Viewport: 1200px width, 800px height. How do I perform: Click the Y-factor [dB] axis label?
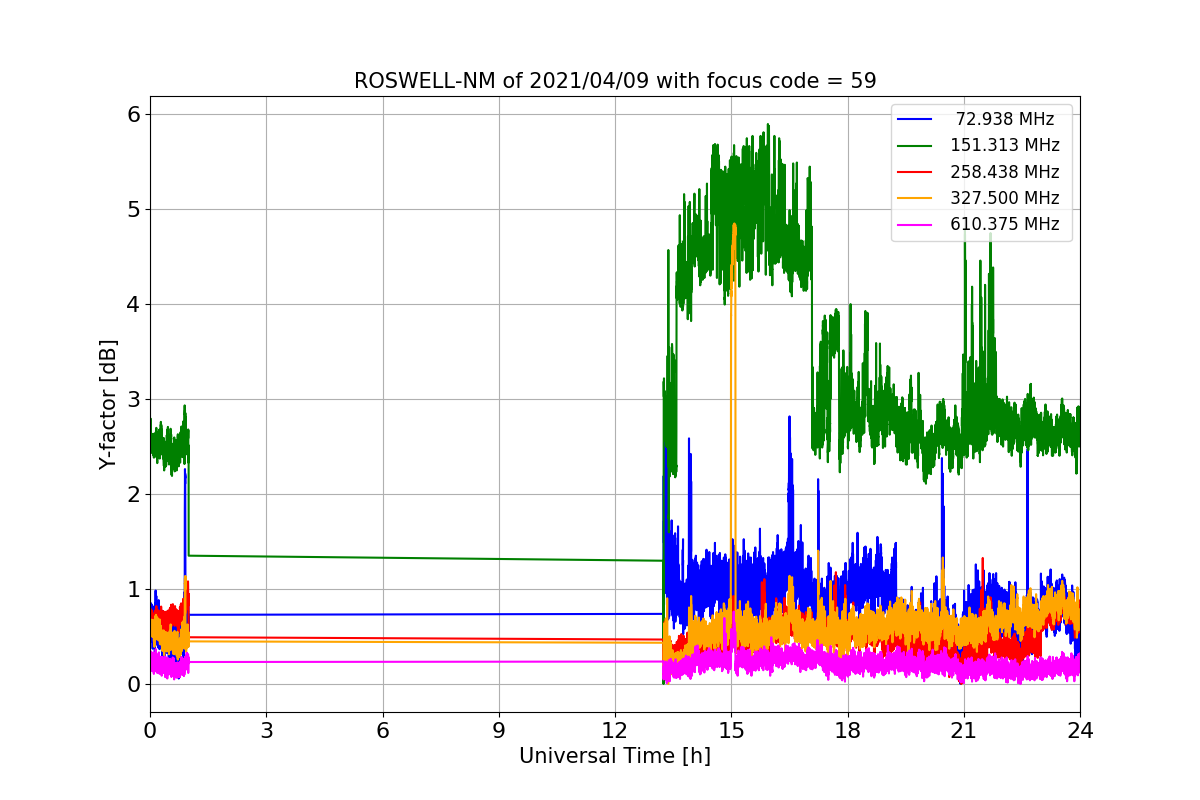108,404
